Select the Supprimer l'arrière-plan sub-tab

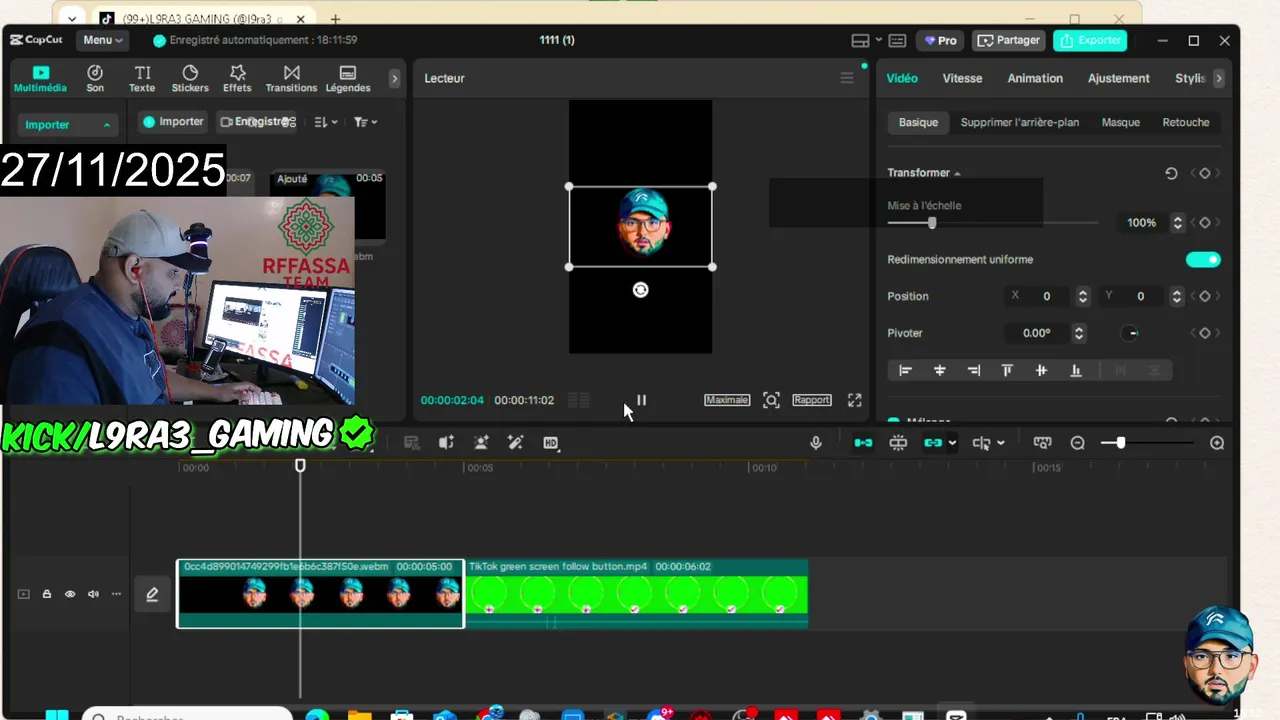pyautogui.click(x=1020, y=122)
